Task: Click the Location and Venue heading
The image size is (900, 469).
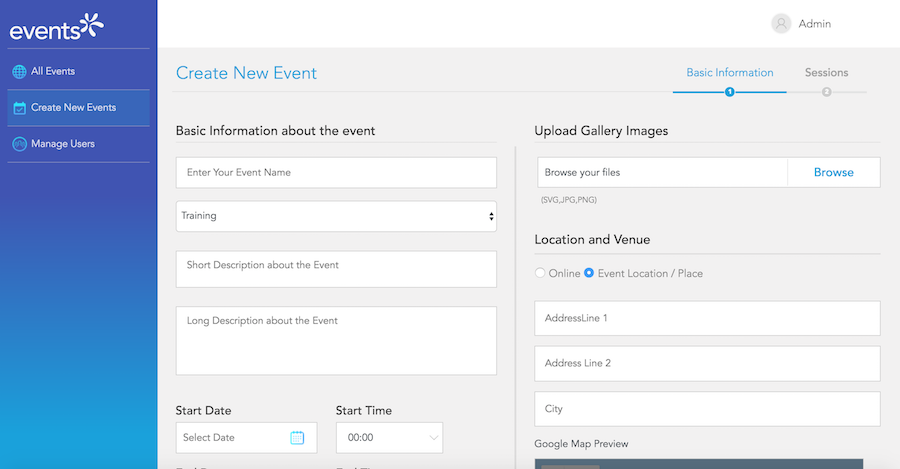Action: pos(592,239)
